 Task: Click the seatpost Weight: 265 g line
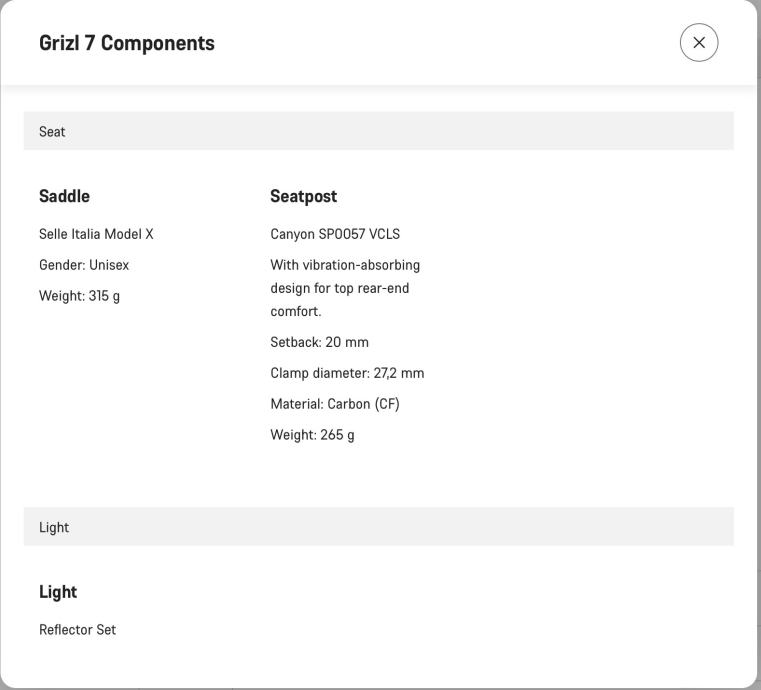click(x=312, y=435)
